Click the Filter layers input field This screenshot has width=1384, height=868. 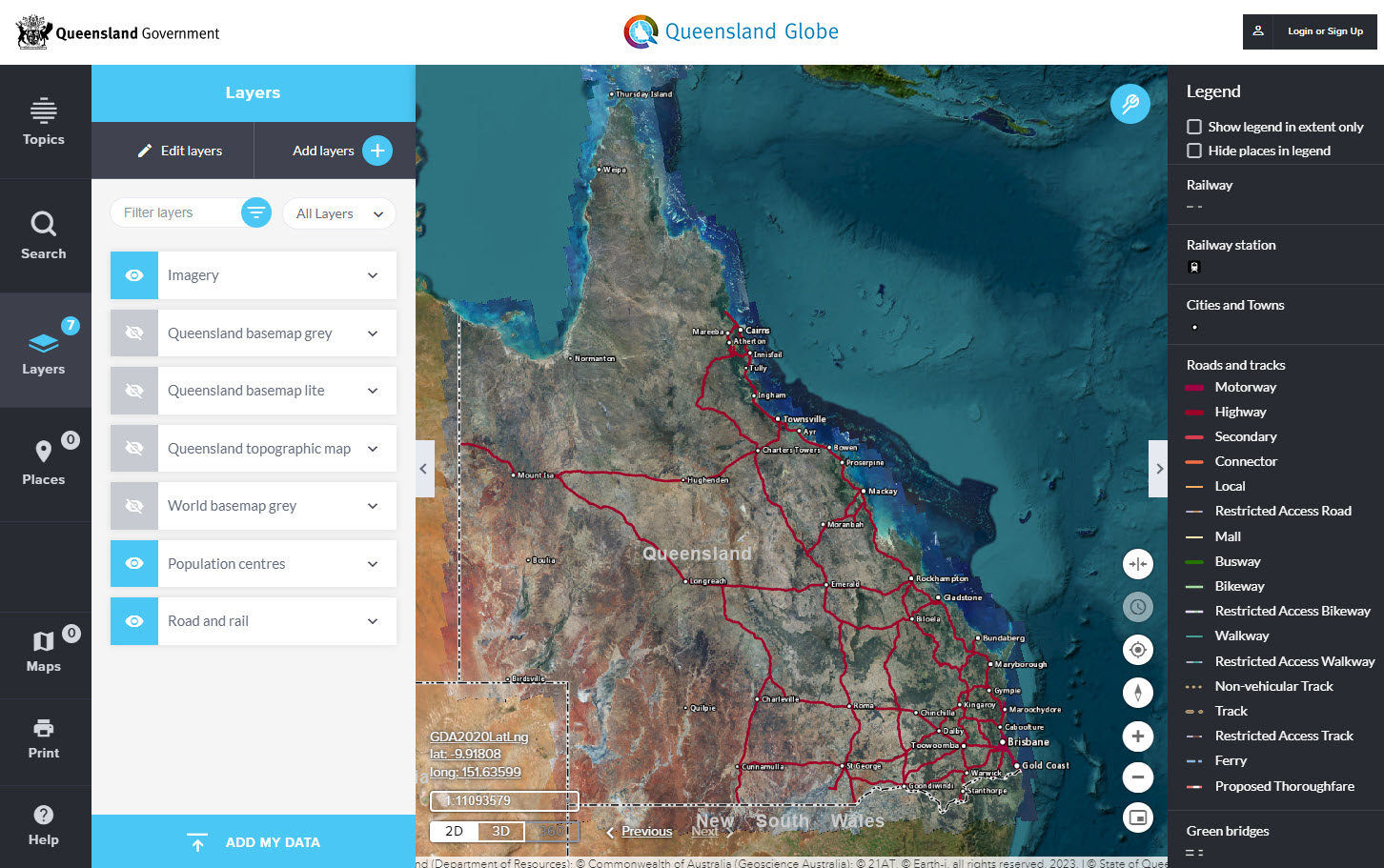tap(172, 212)
